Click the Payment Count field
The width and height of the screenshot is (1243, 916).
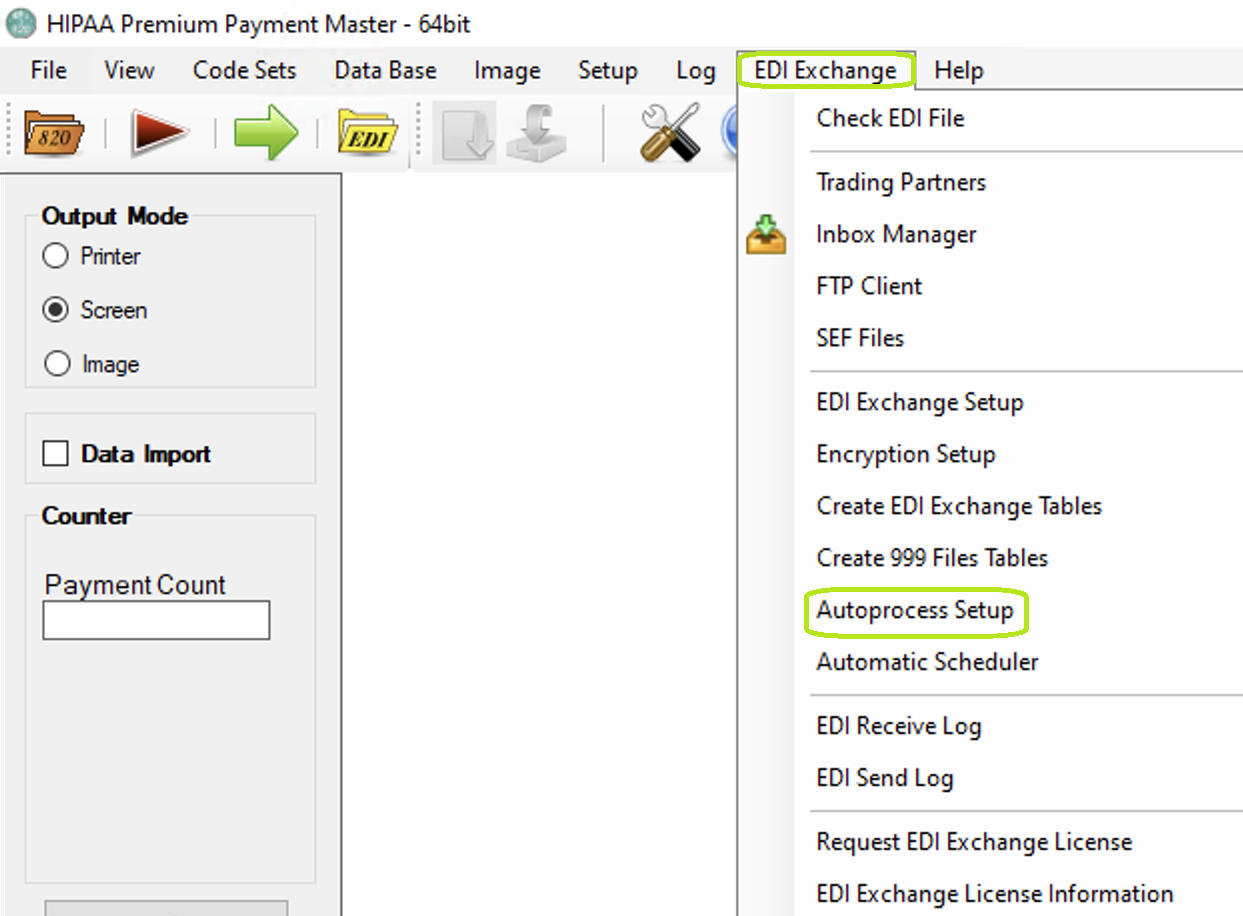[156, 620]
